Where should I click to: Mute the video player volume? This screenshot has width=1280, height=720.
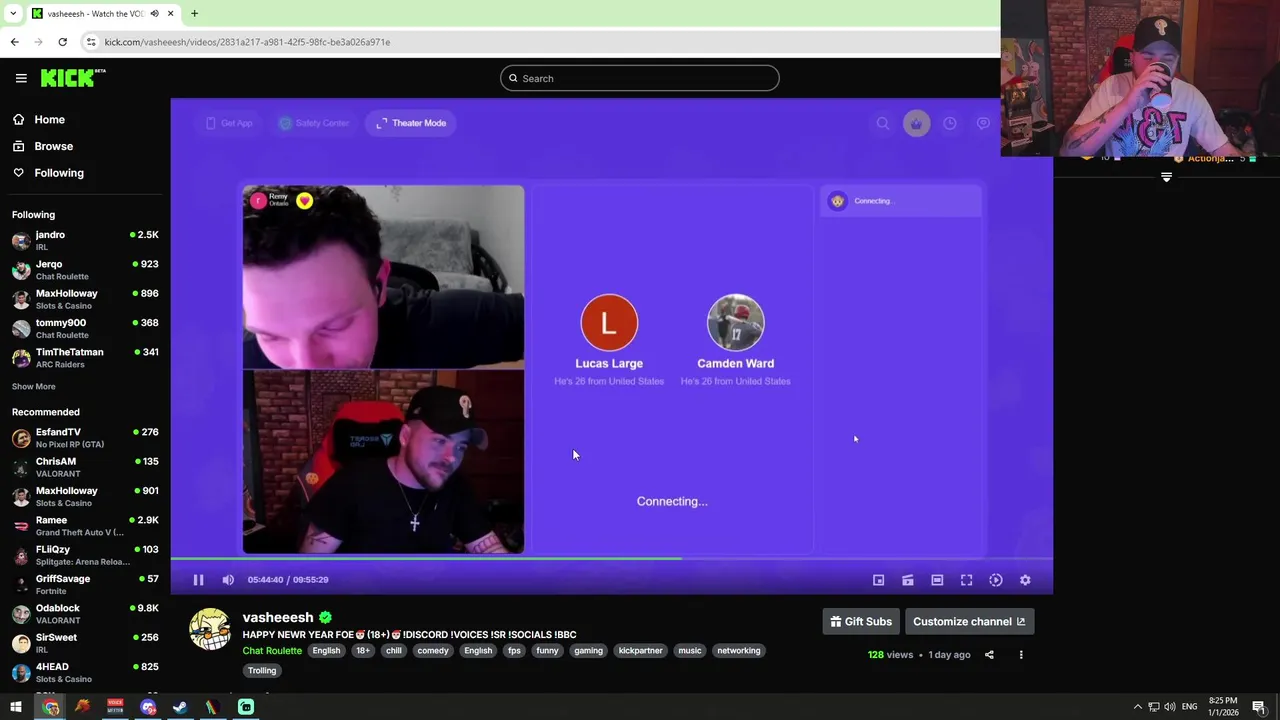(x=228, y=580)
